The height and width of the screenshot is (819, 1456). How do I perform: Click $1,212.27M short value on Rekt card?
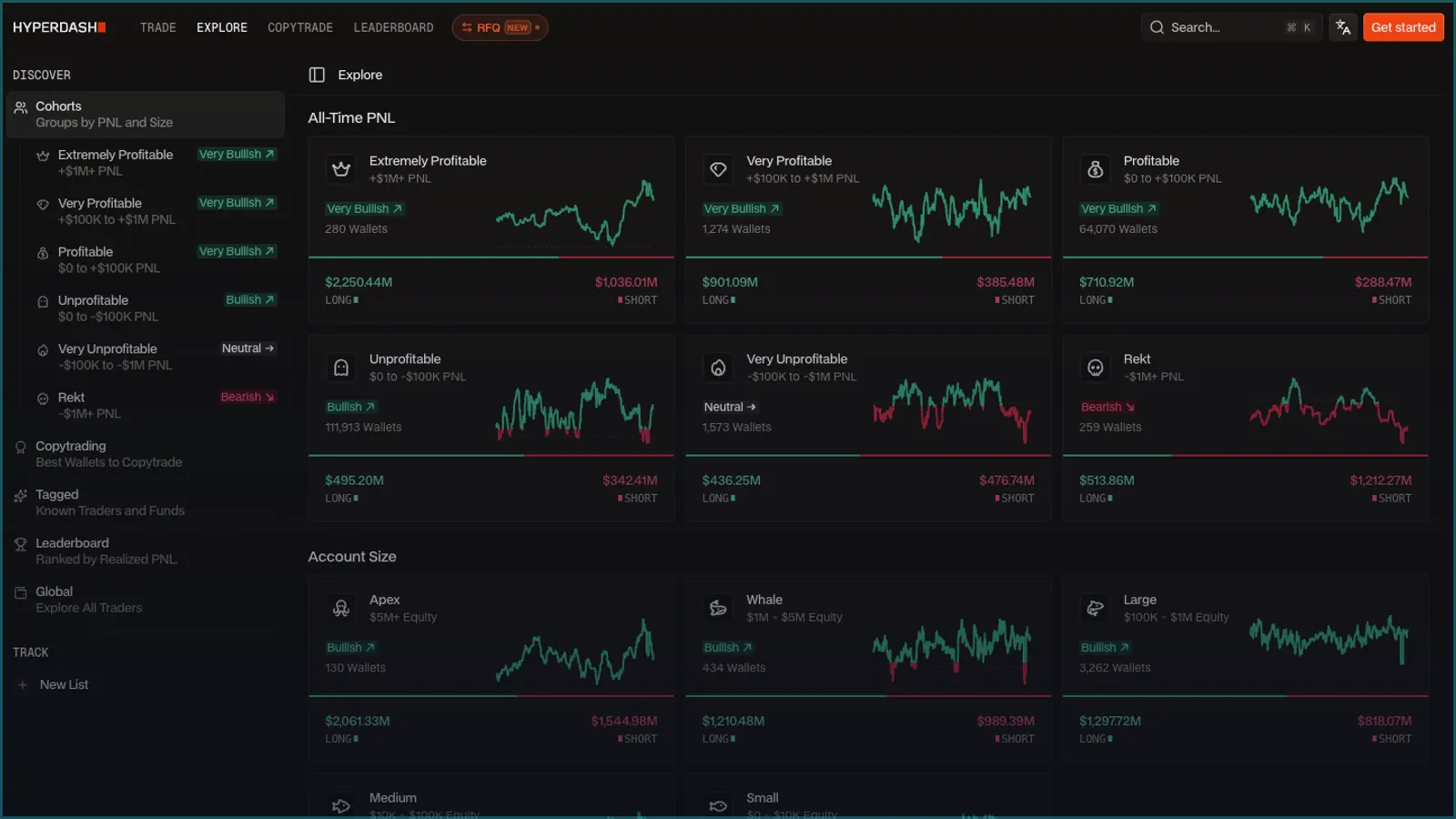coord(1380,480)
